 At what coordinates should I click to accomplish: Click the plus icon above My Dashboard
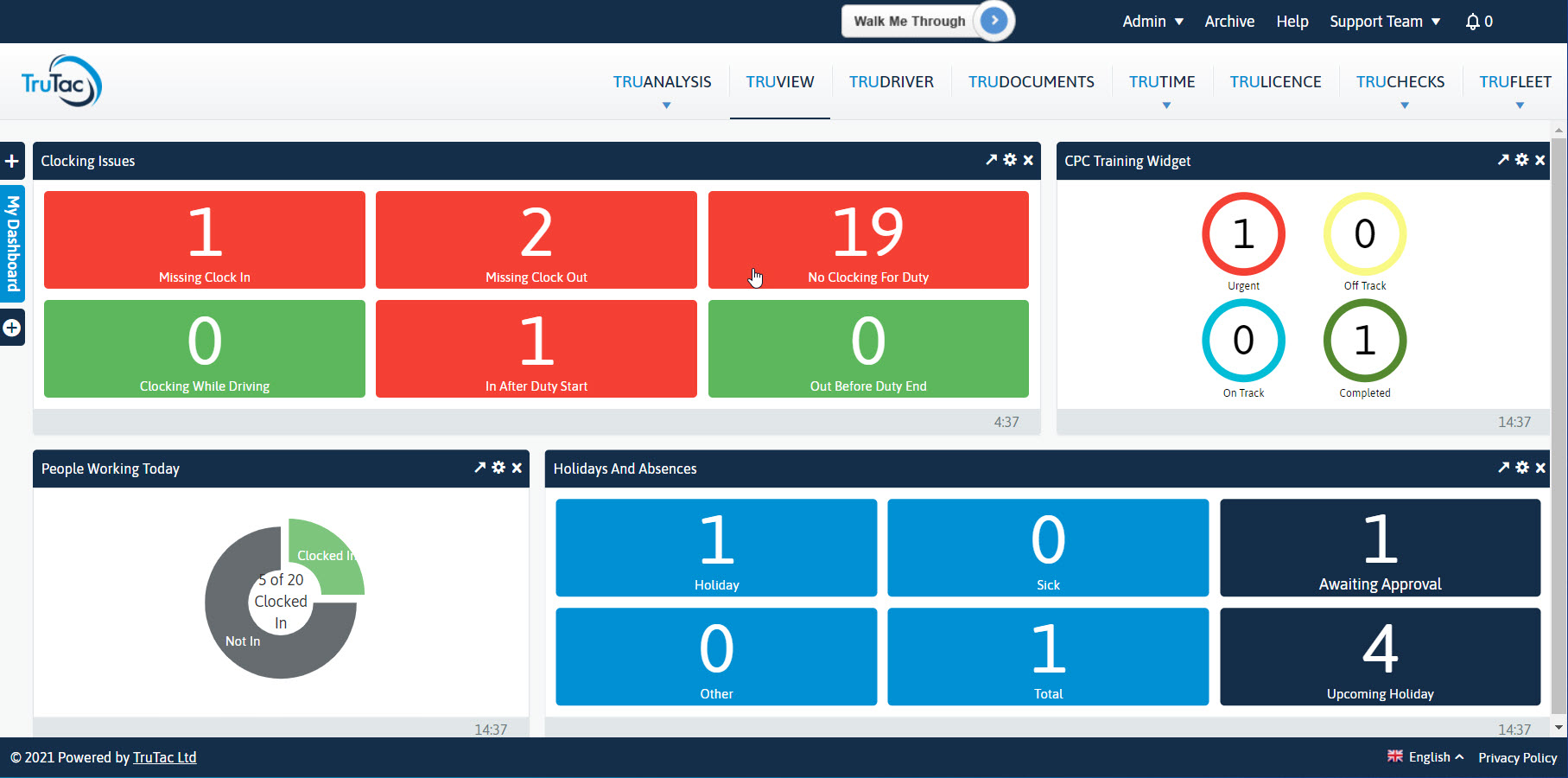pos(12,162)
